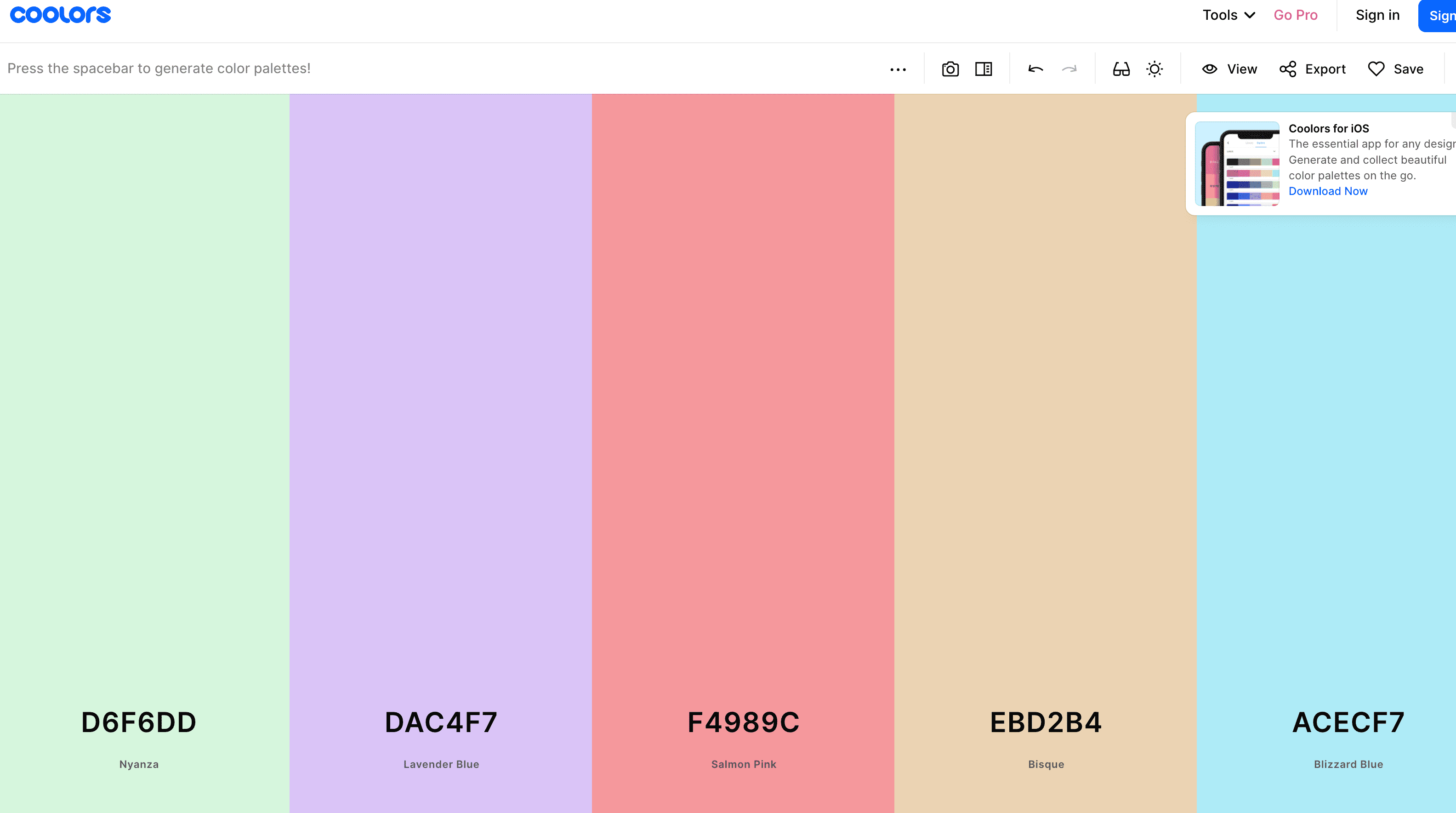Click Go Pro menu item
Image resolution: width=1456 pixels, height=813 pixels.
click(1296, 15)
